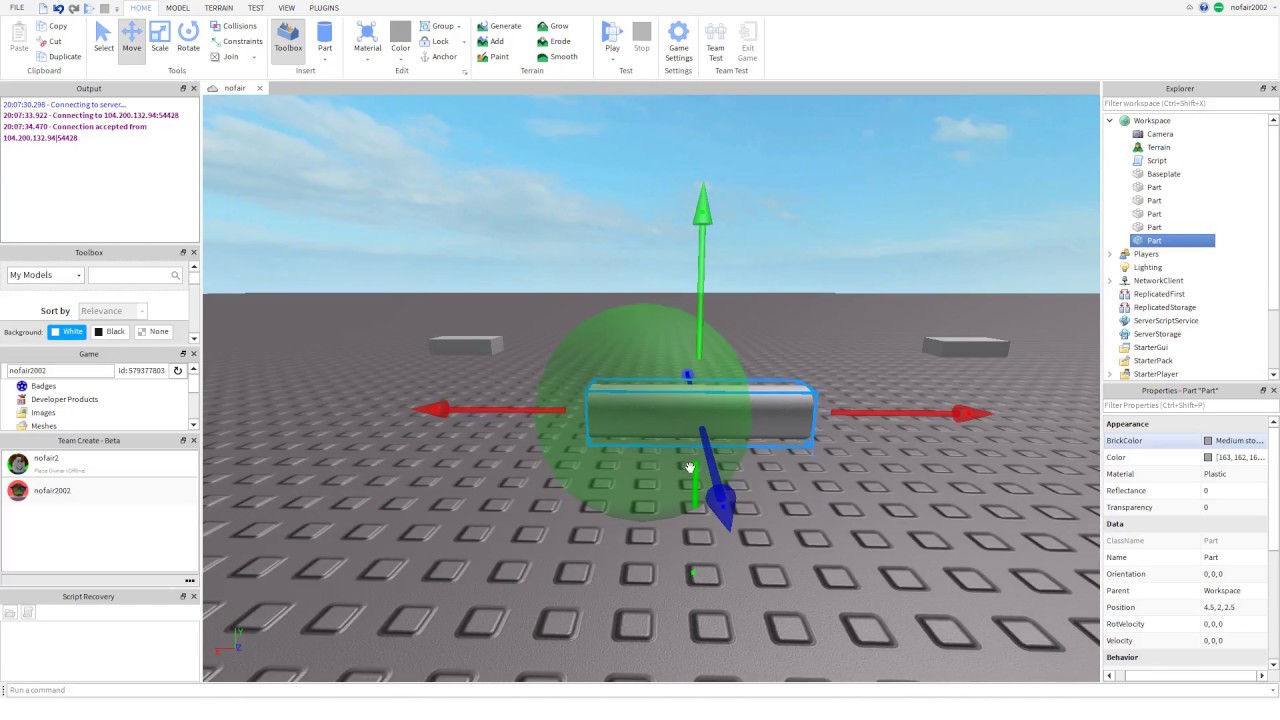Screen dimensions: 1280x720
Task: Click the Stop test button
Action: click(x=642, y=37)
